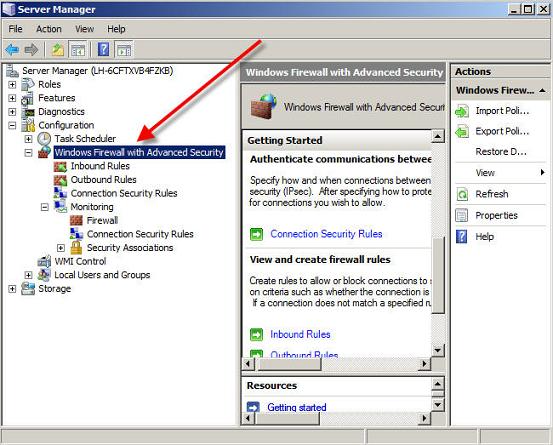
Task: Click the Features node icon
Action: [28, 98]
